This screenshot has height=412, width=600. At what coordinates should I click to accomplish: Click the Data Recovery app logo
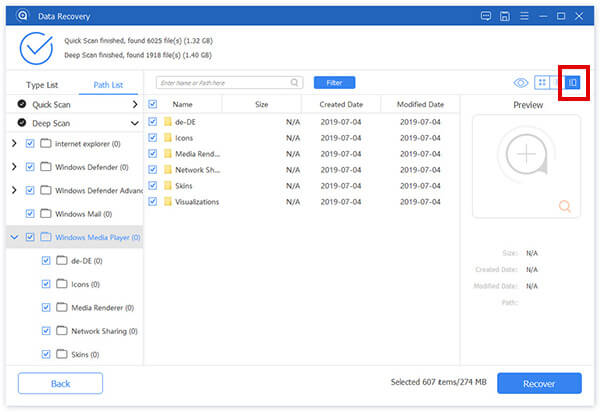point(23,16)
